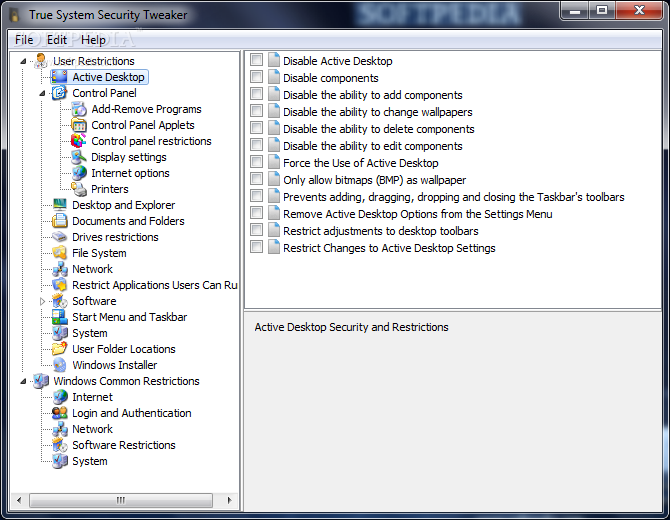Click the horizontal scrollbar thumb in tree panel
670x520 pixels.
(121, 500)
